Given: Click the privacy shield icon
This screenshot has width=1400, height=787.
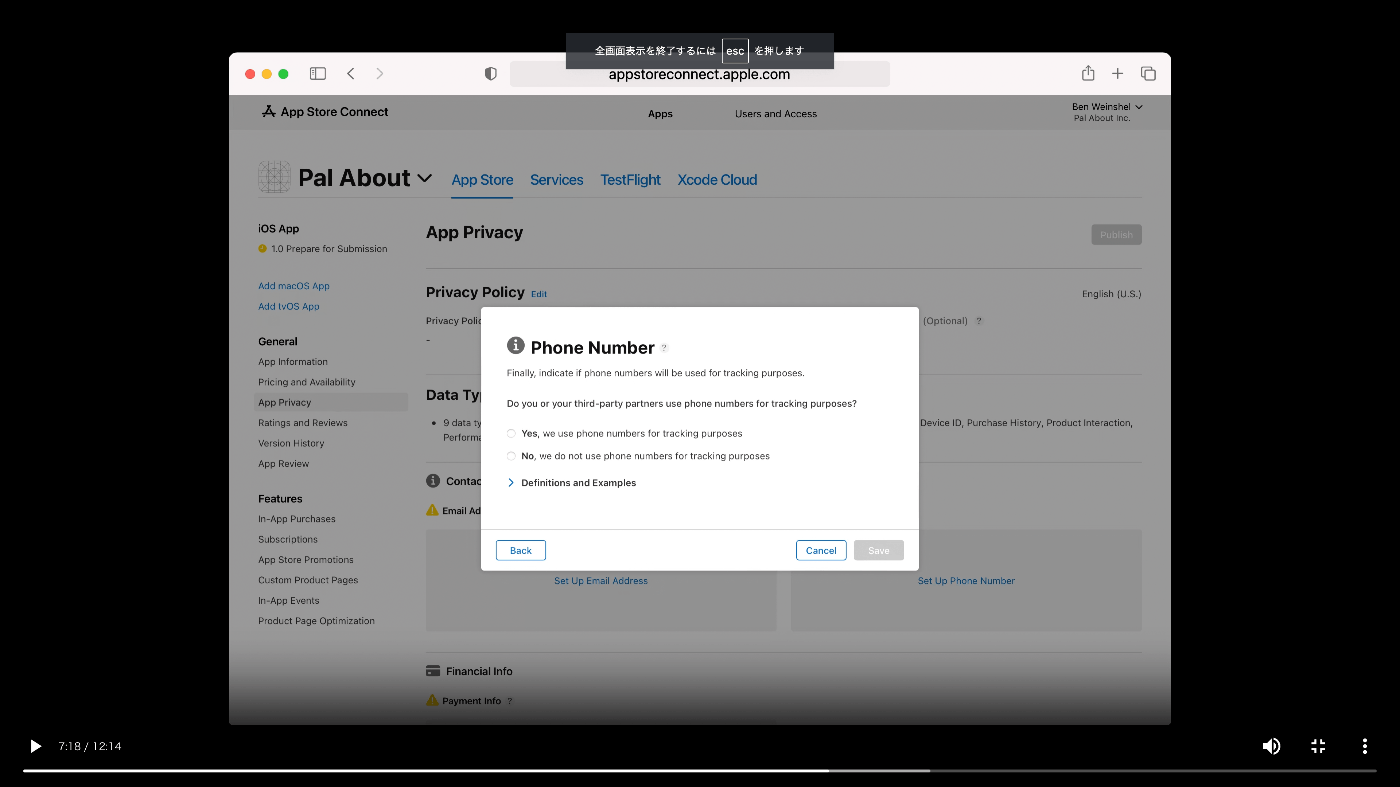Looking at the screenshot, I should (490, 74).
